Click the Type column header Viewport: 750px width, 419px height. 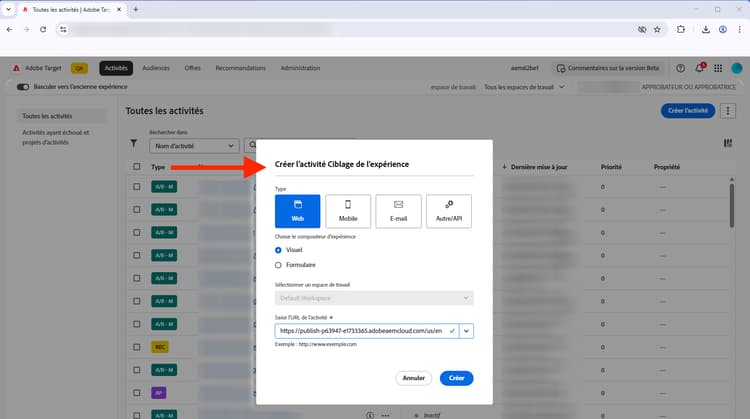tap(158, 167)
